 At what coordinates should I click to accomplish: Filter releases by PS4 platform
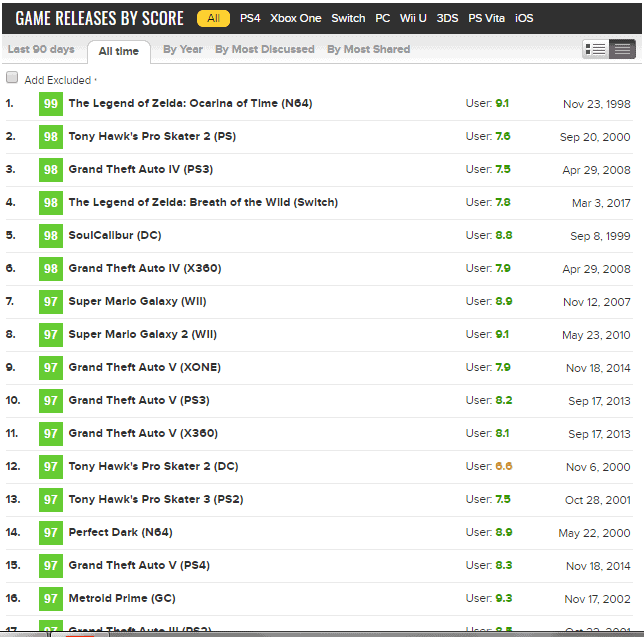click(x=250, y=18)
